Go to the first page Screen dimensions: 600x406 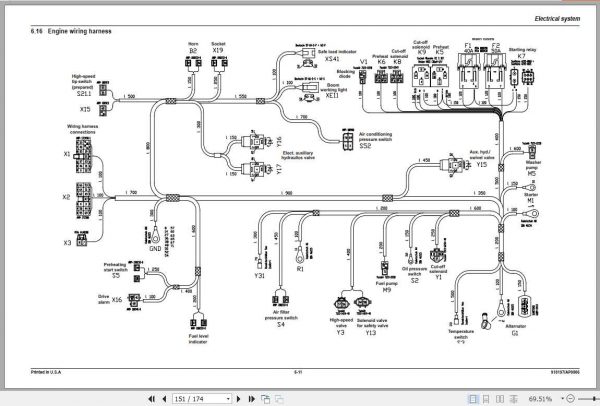[x=152, y=399]
